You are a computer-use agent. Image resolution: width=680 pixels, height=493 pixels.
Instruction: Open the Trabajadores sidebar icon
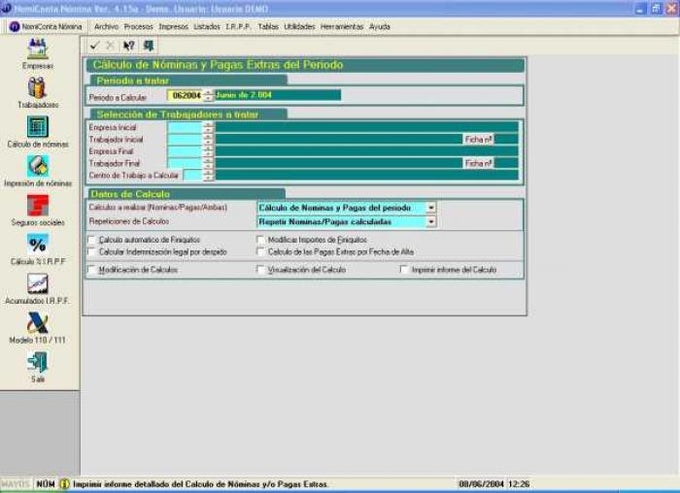[x=38, y=88]
